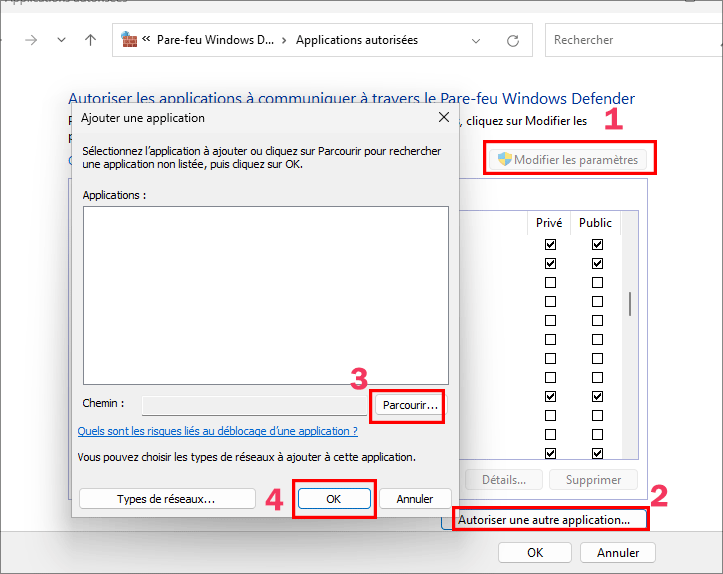This screenshot has height=574, width=723.
Task: Click the forward navigation arrow
Action: click(31, 40)
